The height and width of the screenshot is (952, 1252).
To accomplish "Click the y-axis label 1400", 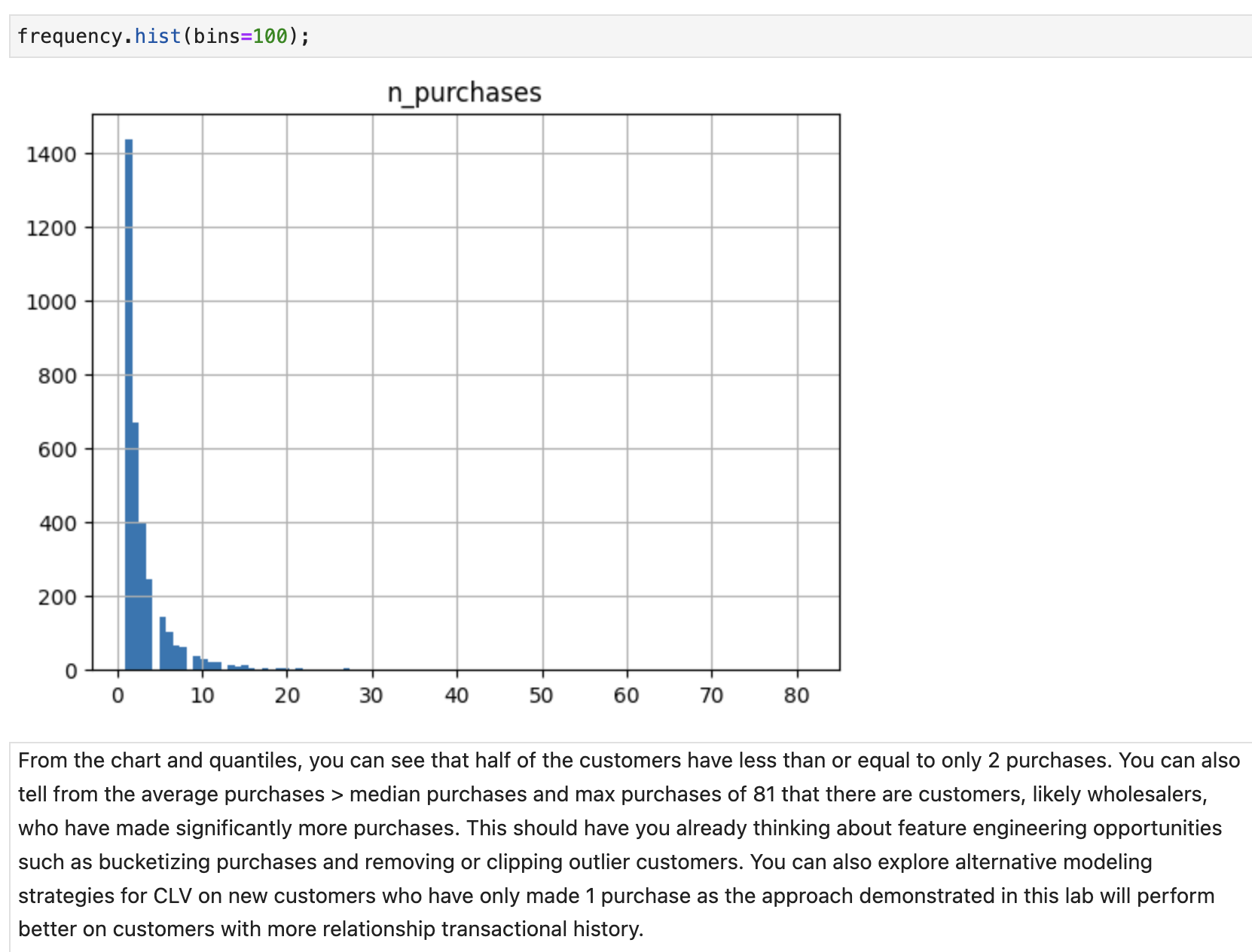I will pos(51,154).
